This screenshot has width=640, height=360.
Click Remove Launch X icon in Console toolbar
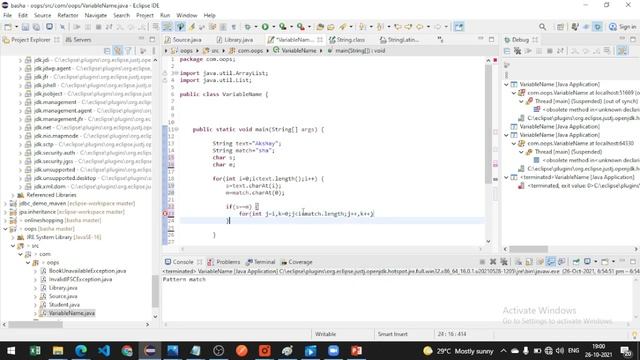tap(493, 262)
